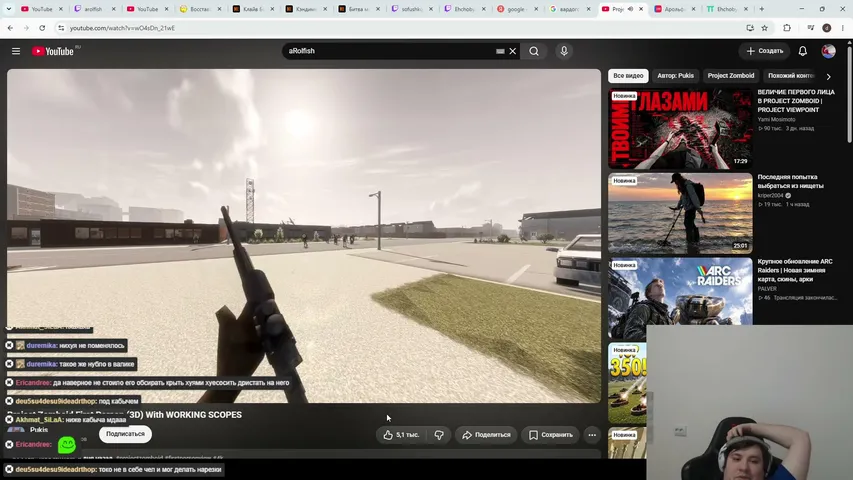853x480 pixels.
Task: Open the Chrome three-dot menu
Action: [843, 28]
